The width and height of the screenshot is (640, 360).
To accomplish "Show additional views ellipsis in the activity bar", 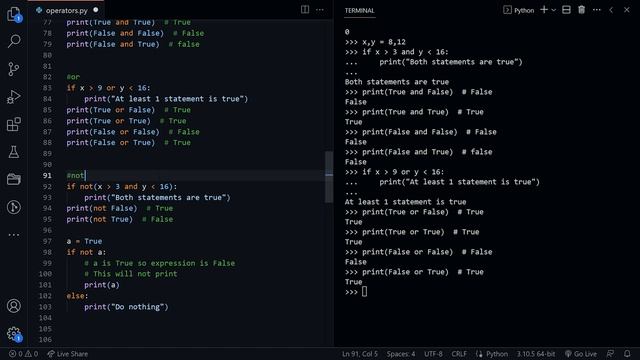I will pyautogui.click(x=14, y=235).
